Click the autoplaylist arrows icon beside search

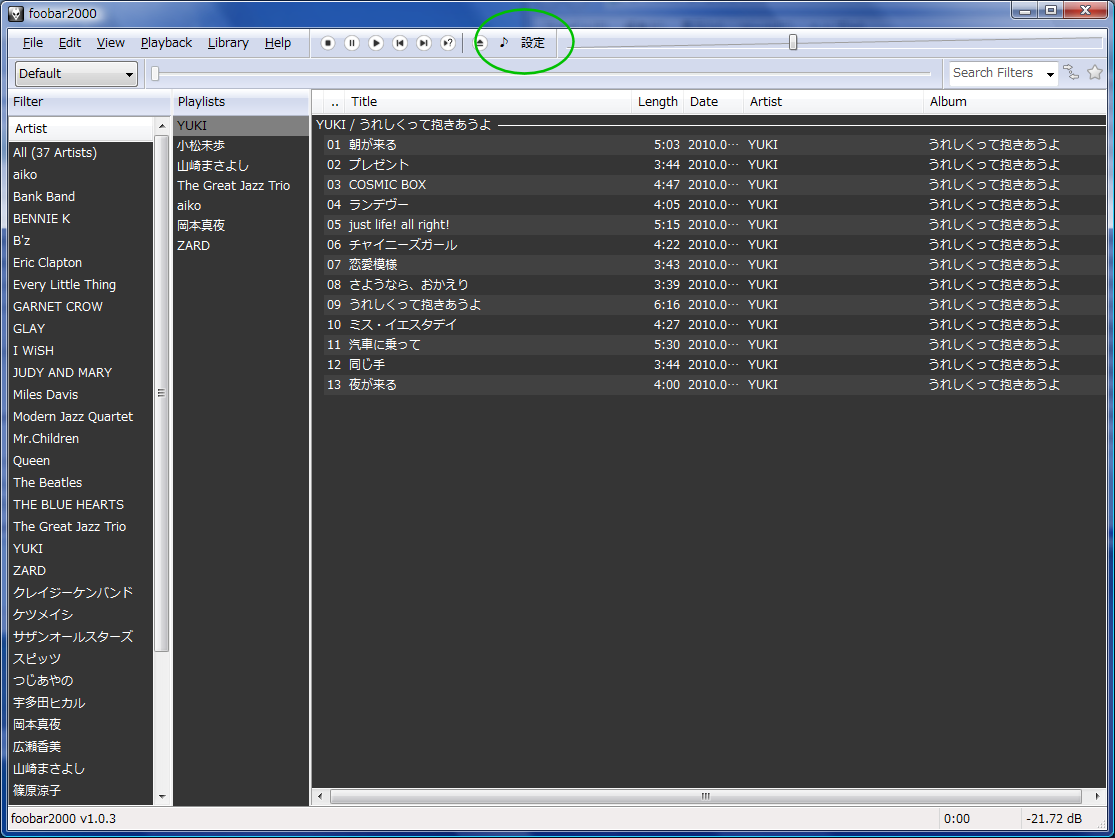click(x=1071, y=72)
